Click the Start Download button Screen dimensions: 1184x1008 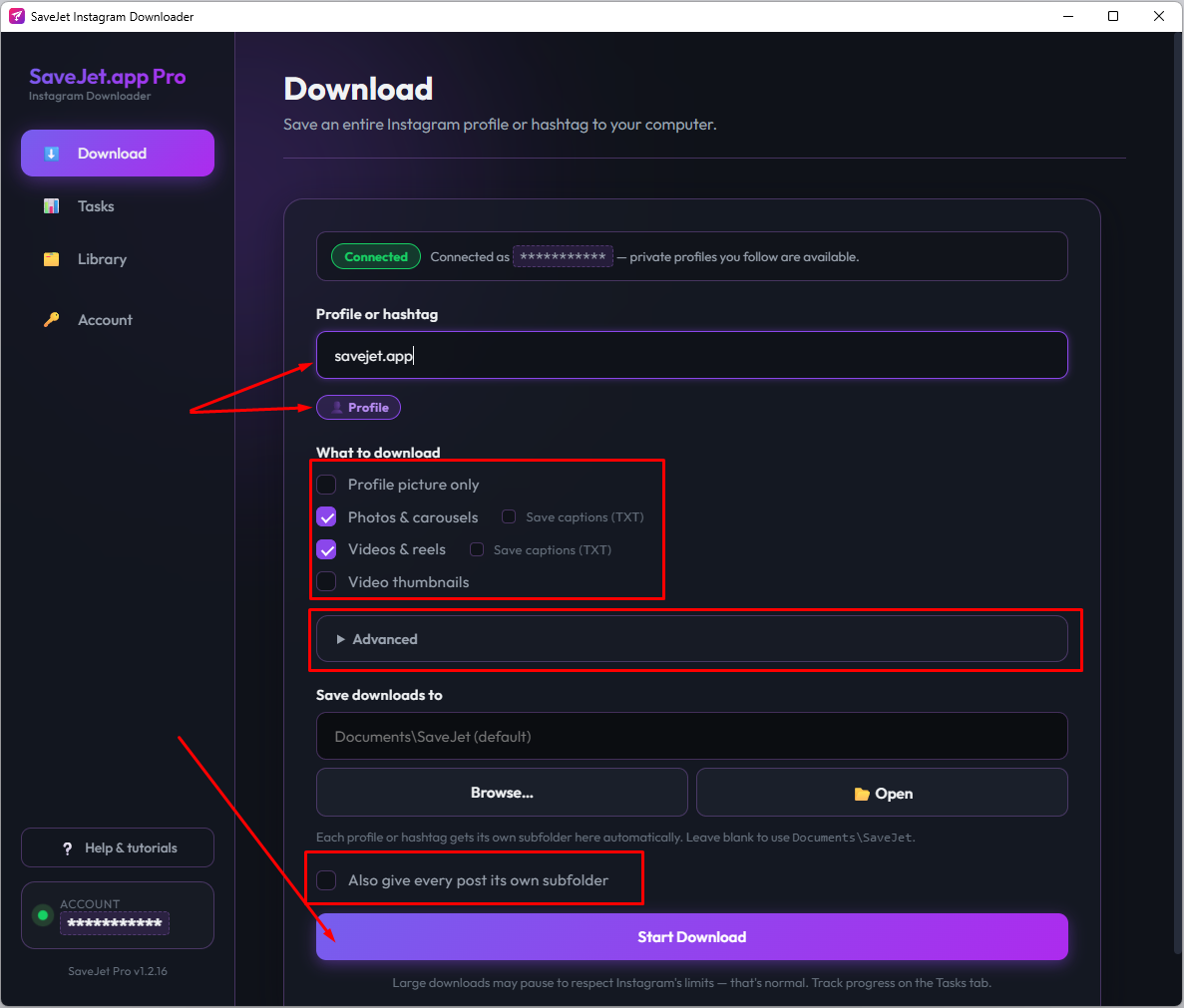click(691, 936)
